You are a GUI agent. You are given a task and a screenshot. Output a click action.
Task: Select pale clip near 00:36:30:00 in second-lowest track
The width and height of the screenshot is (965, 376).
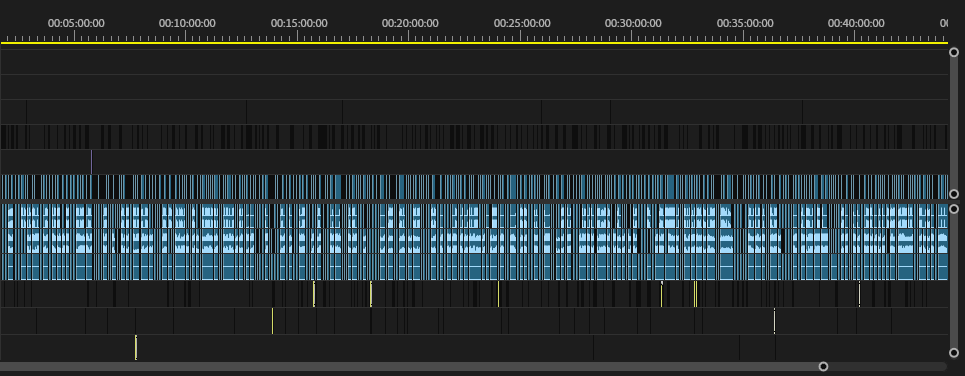tap(774, 321)
